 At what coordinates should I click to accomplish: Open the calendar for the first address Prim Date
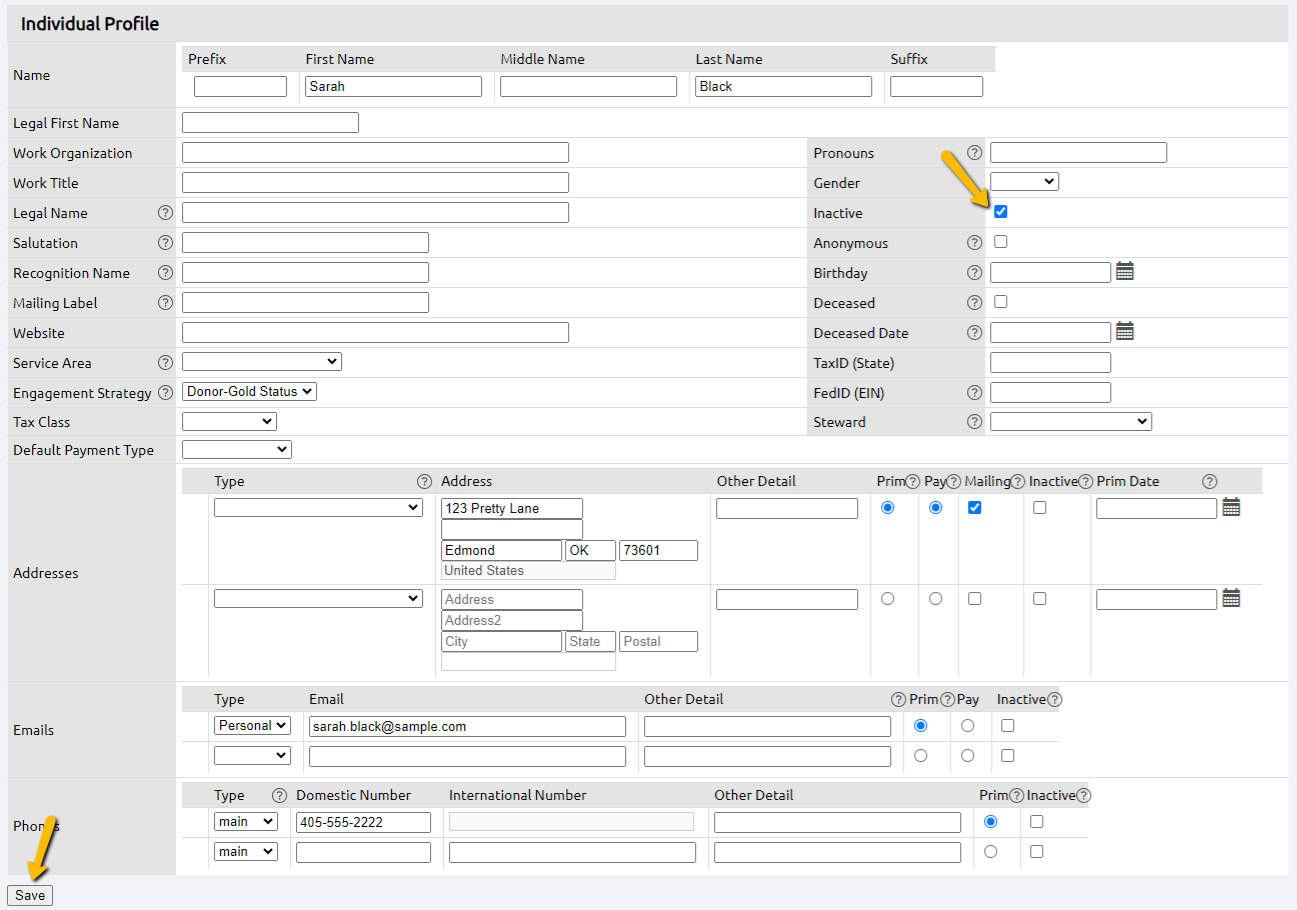pos(1231,507)
